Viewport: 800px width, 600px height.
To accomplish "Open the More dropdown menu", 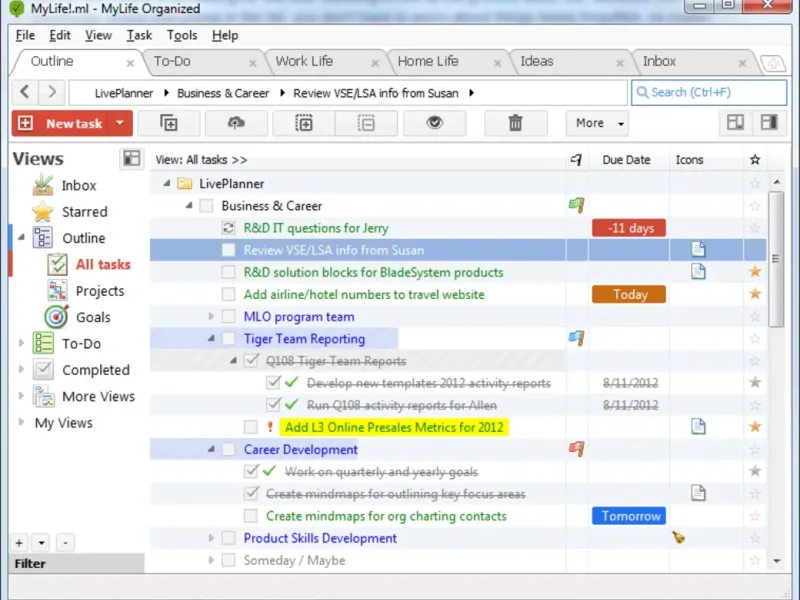I will [x=599, y=123].
